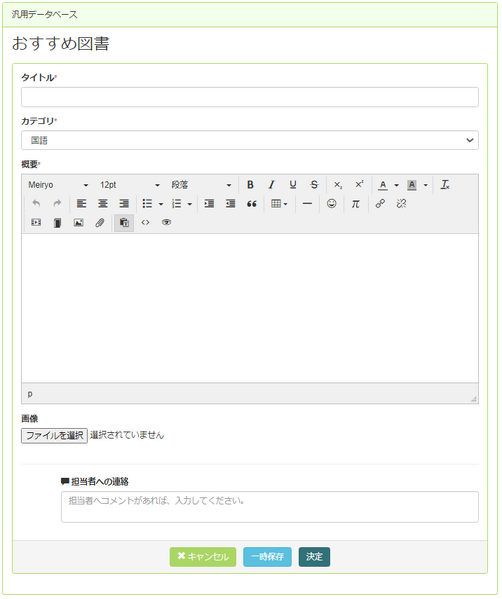Align text center
This screenshot has height=599, width=502.
pyautogui.click(x=103, y=204)
